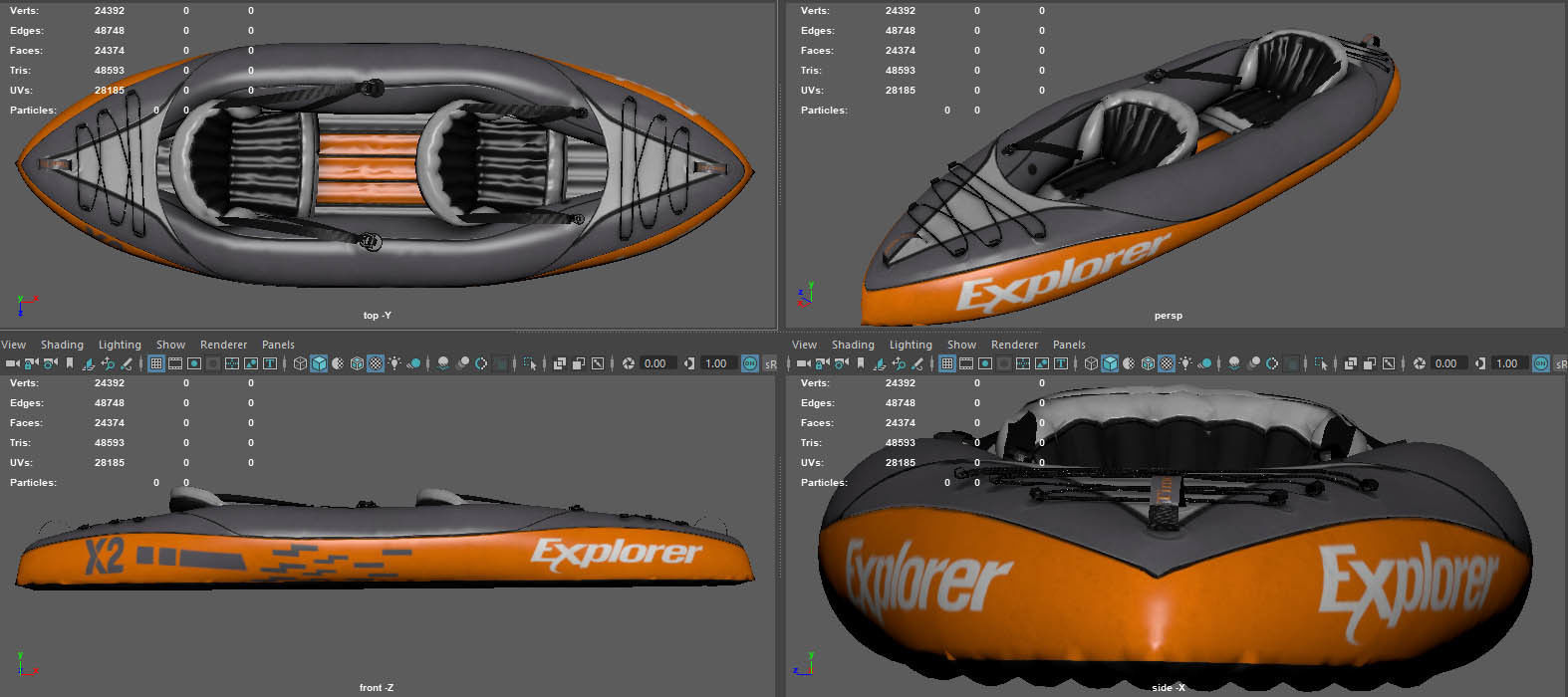1568x697 pixels.
Task: Open Show menu of side -X panel
Action: point(961,345)
